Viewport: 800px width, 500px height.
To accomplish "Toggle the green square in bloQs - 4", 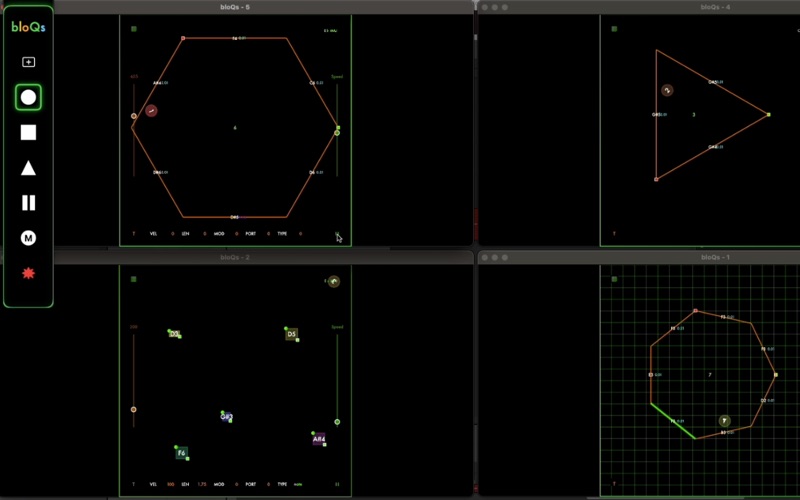I will (x=614, y=29).
